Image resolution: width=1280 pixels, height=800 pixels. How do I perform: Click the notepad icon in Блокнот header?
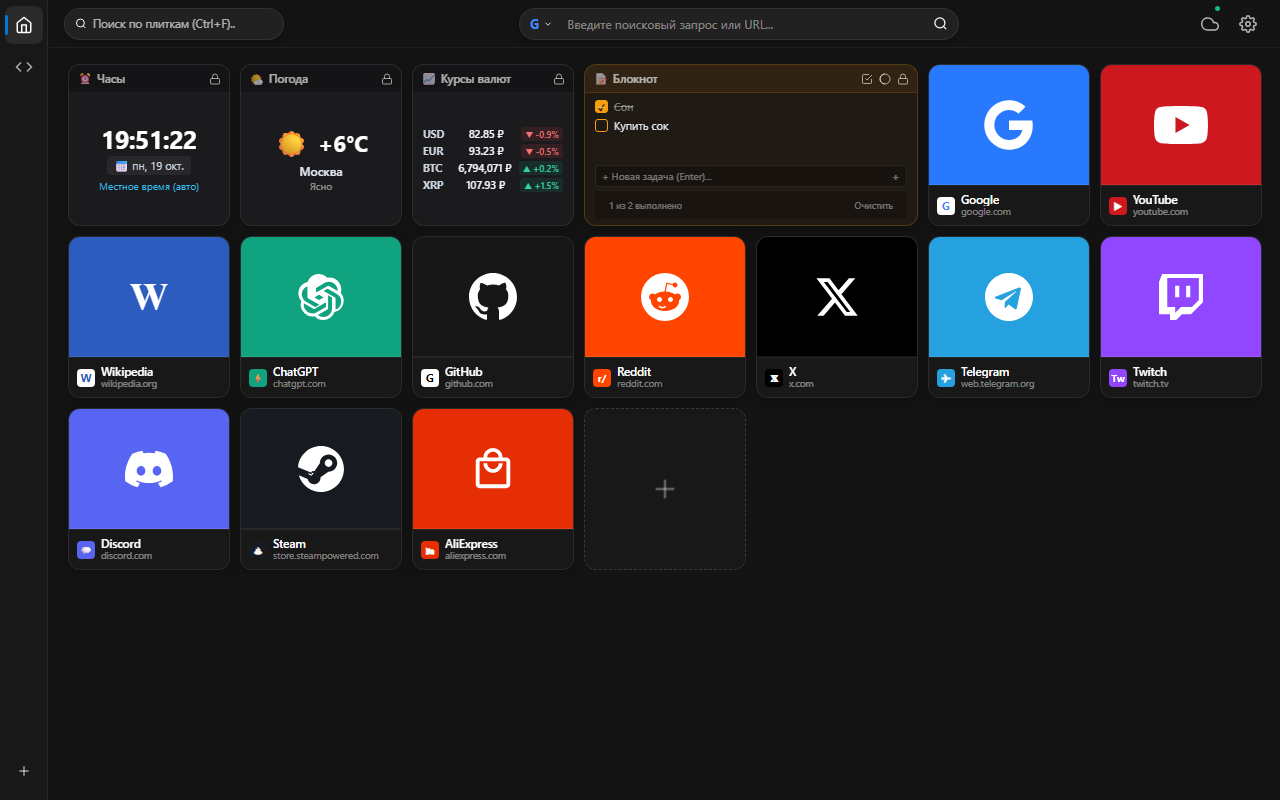(601, 79)
